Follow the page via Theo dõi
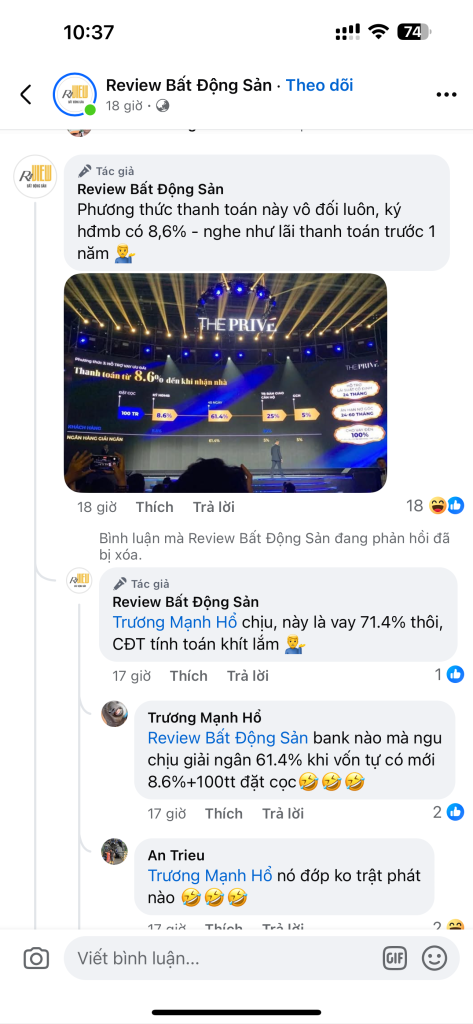 319,85
